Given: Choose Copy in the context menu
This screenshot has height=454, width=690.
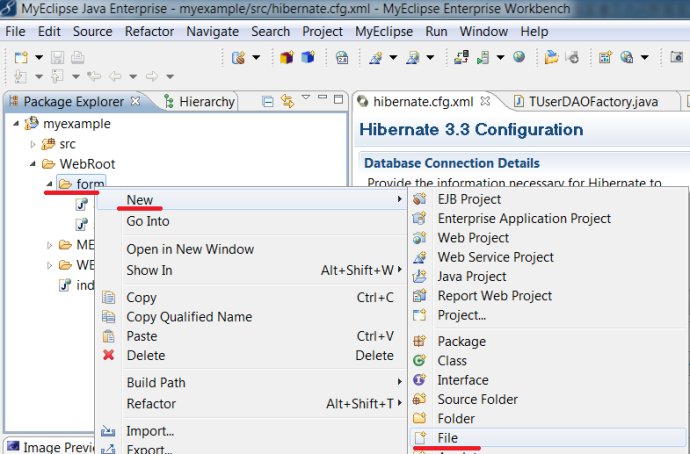Looking at the screenshot, I should (252, 298).
